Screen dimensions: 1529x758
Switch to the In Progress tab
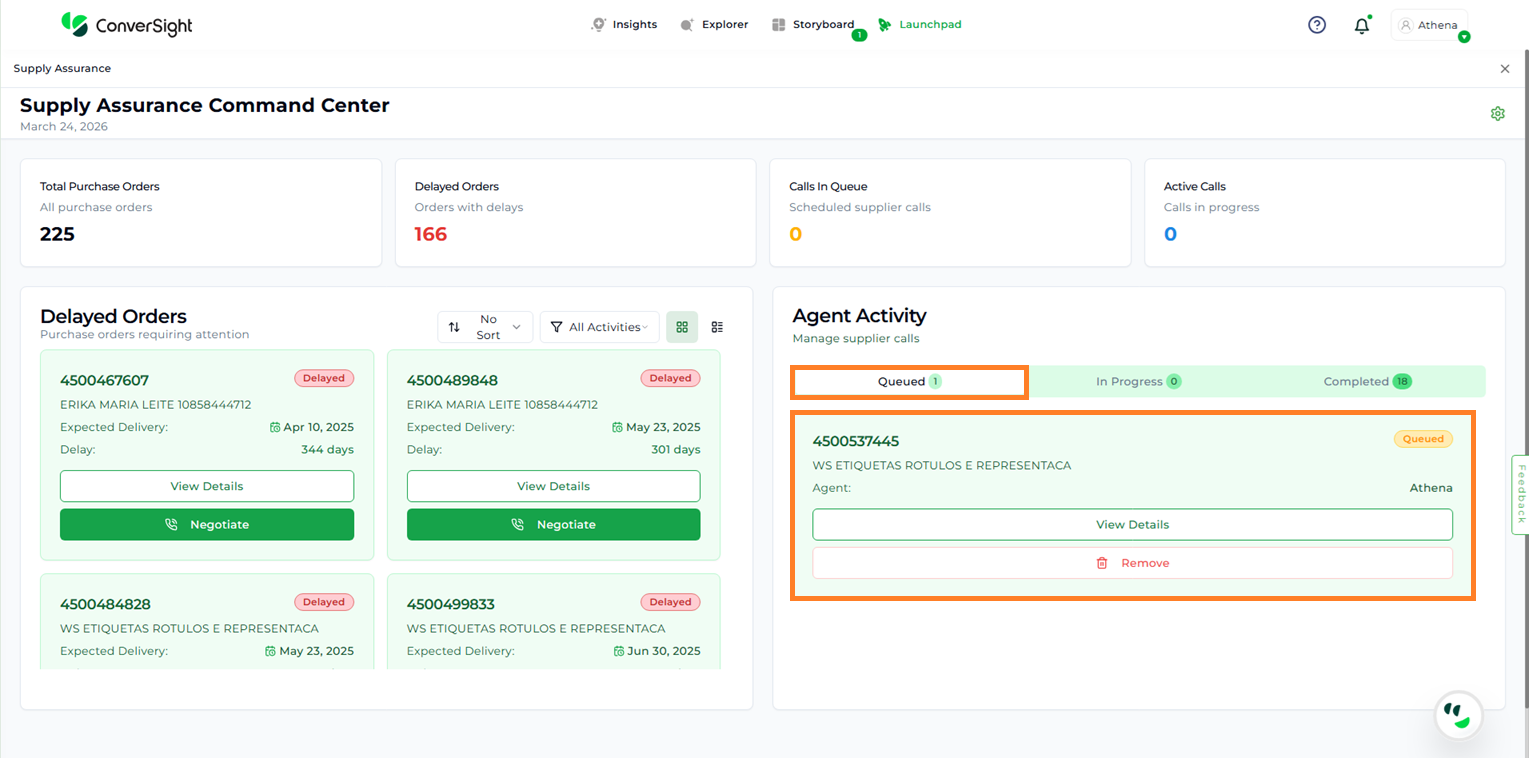[x=1138, y=381]
